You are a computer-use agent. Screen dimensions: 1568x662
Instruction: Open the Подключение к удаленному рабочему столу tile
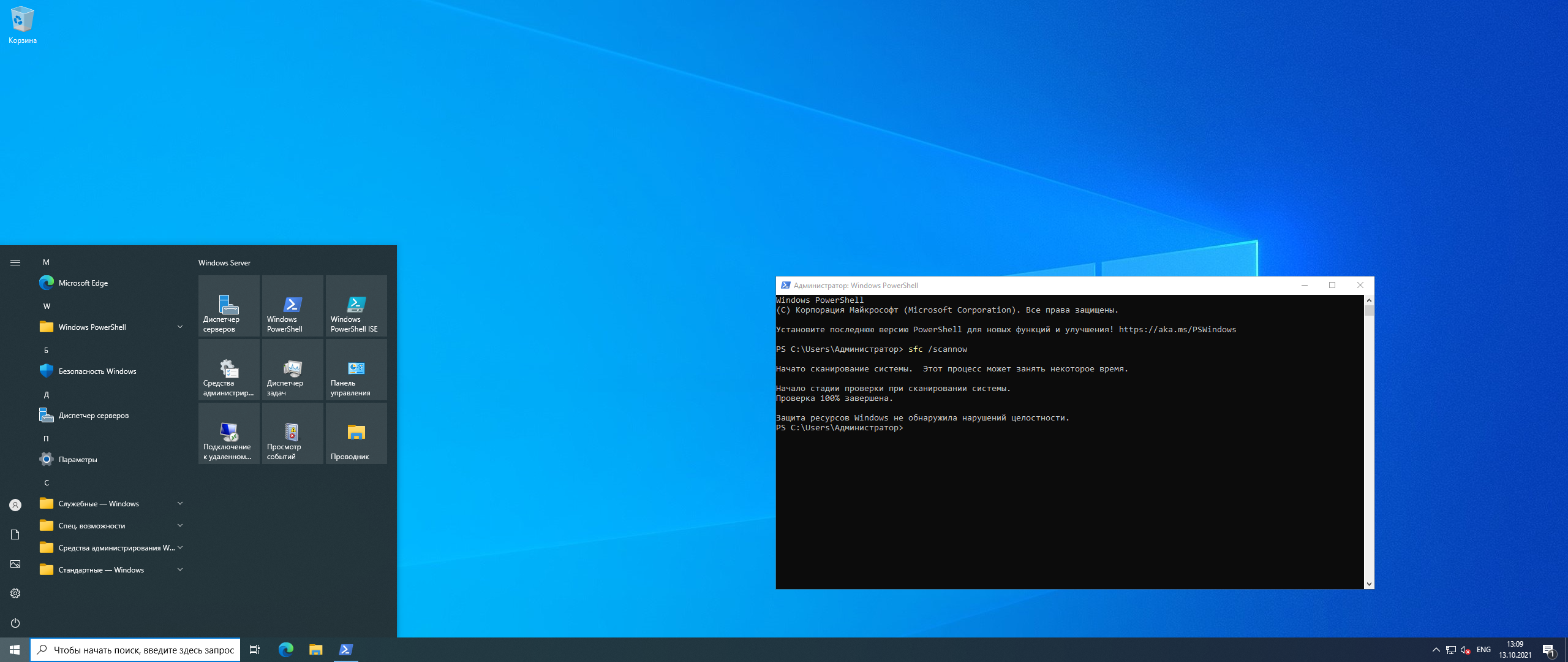[229, 433]
